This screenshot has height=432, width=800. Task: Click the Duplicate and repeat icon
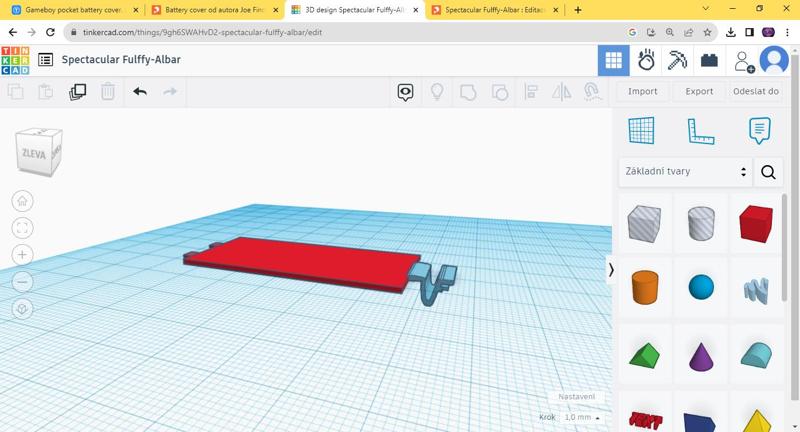tap(77, 92)
